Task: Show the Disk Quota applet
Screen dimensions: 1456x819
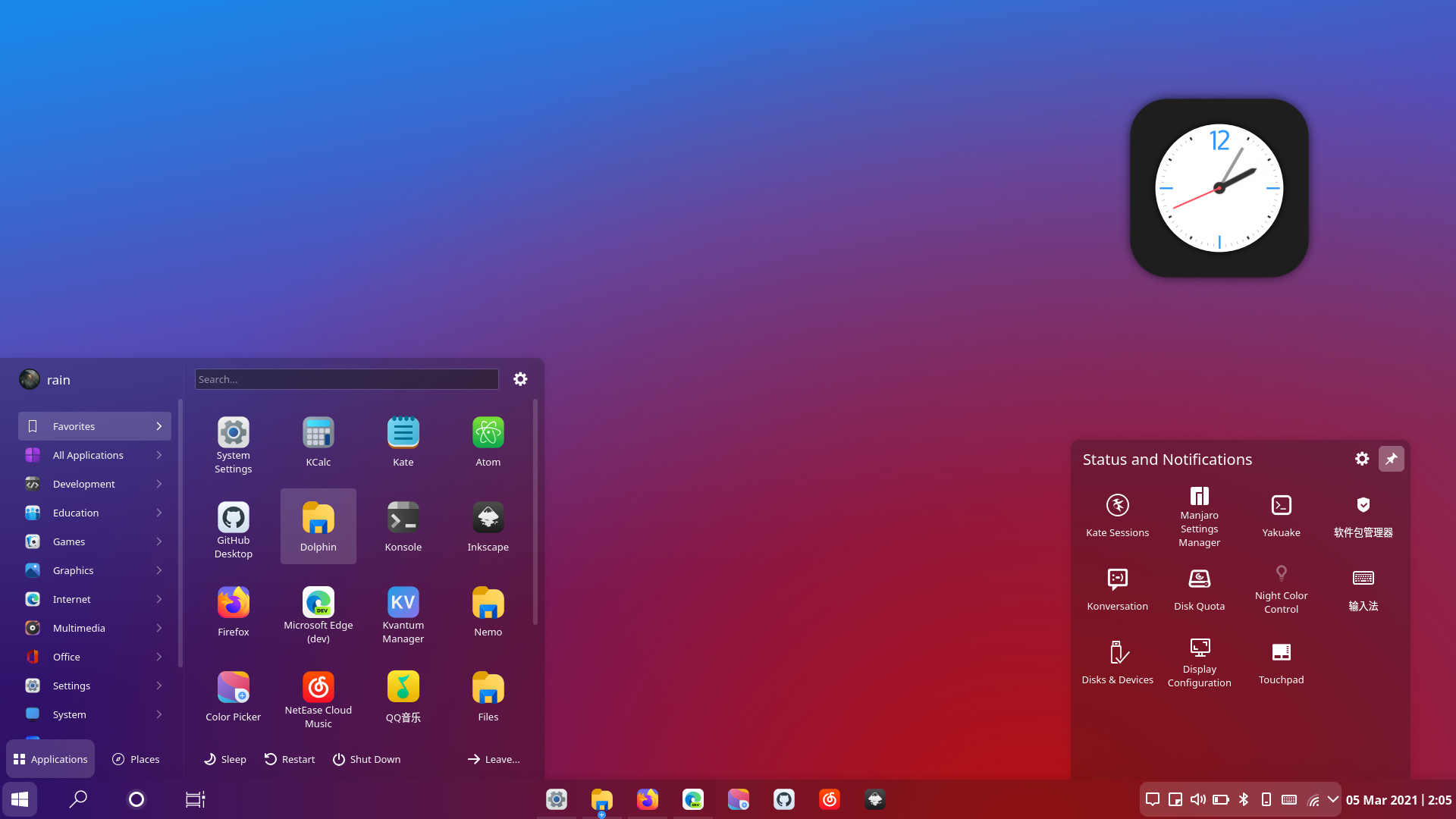Action: pyautogui.click(x=1199, y=589)
